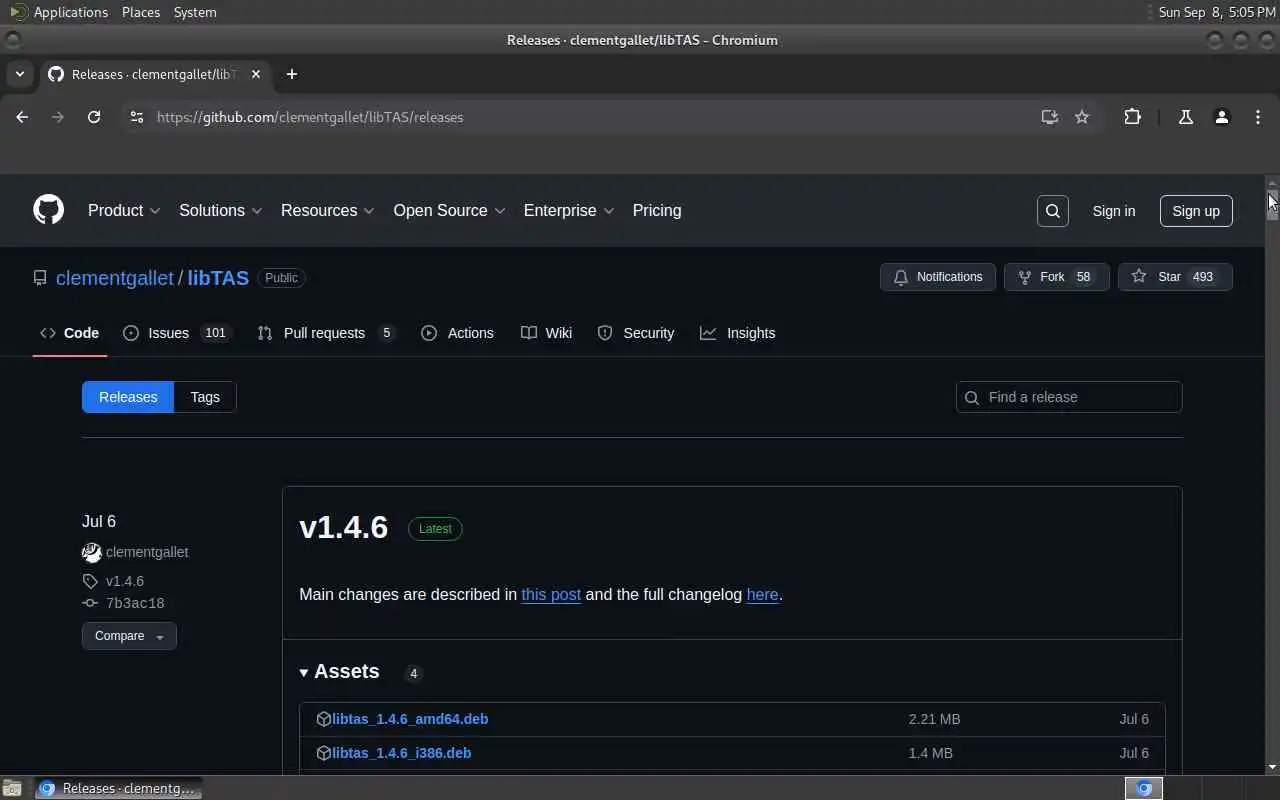Download libtas_1.4.6_i386.deb
The width and height of the screenshot is (1280, 800).
point(401,753)
